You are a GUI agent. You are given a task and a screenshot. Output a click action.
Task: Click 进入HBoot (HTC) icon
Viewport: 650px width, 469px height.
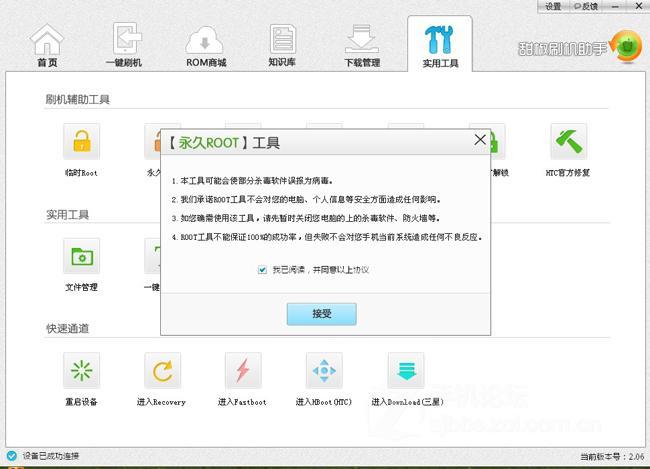(x=324, y=371)
